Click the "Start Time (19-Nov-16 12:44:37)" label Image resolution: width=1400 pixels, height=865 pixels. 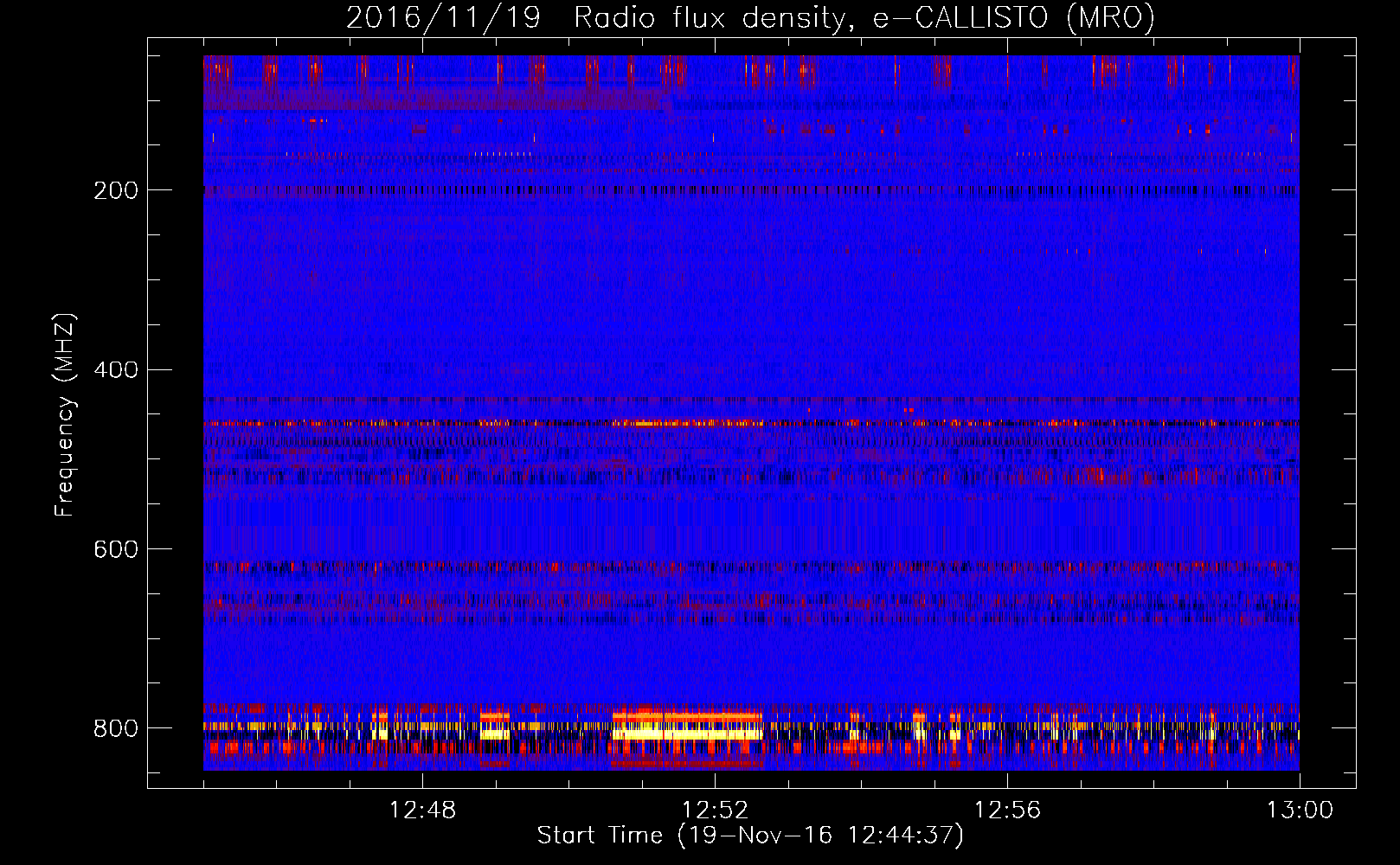[750, 836]
